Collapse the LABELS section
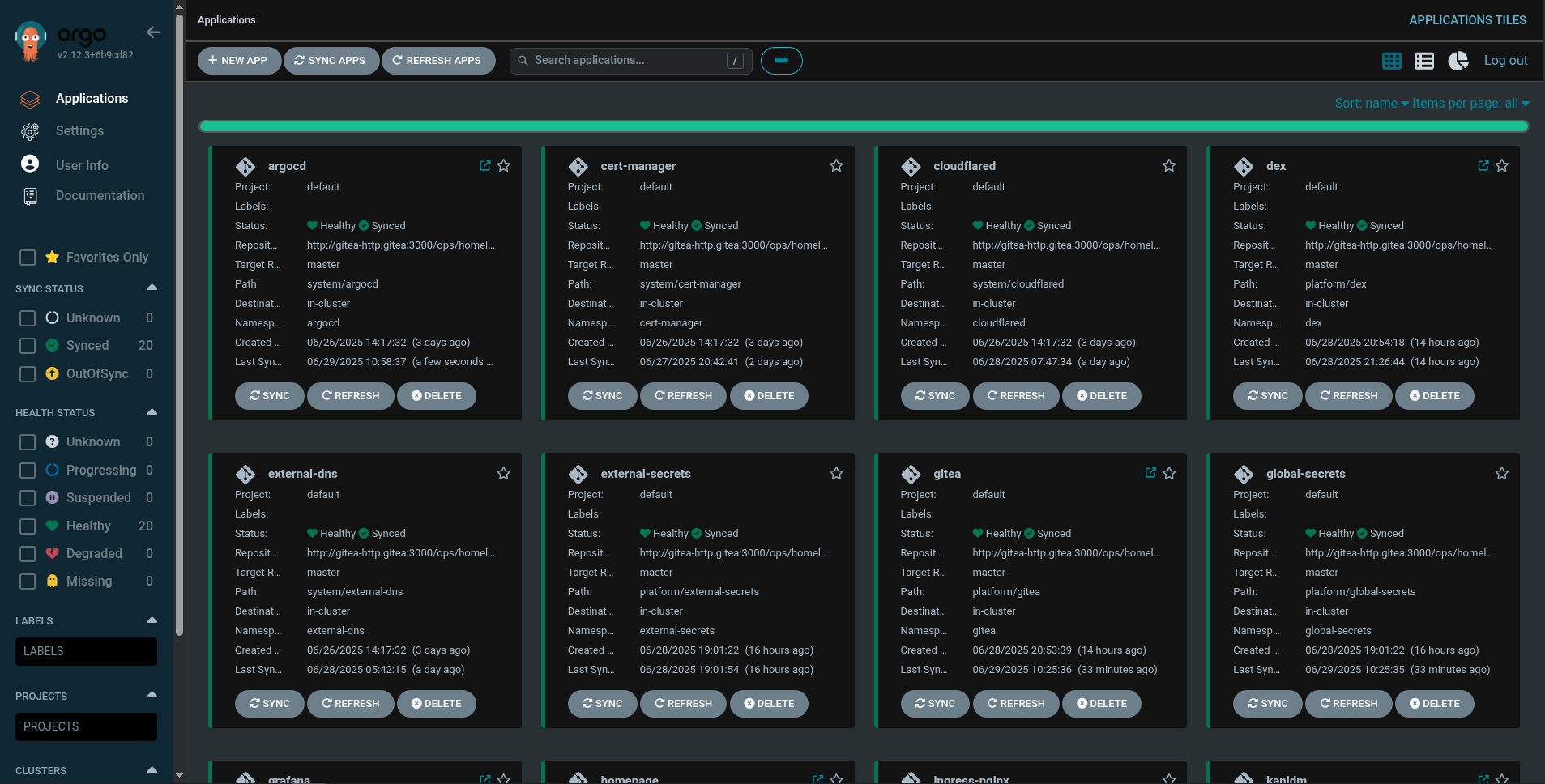The height and width of the screenshot is (784, 1545). coord(152,620)
